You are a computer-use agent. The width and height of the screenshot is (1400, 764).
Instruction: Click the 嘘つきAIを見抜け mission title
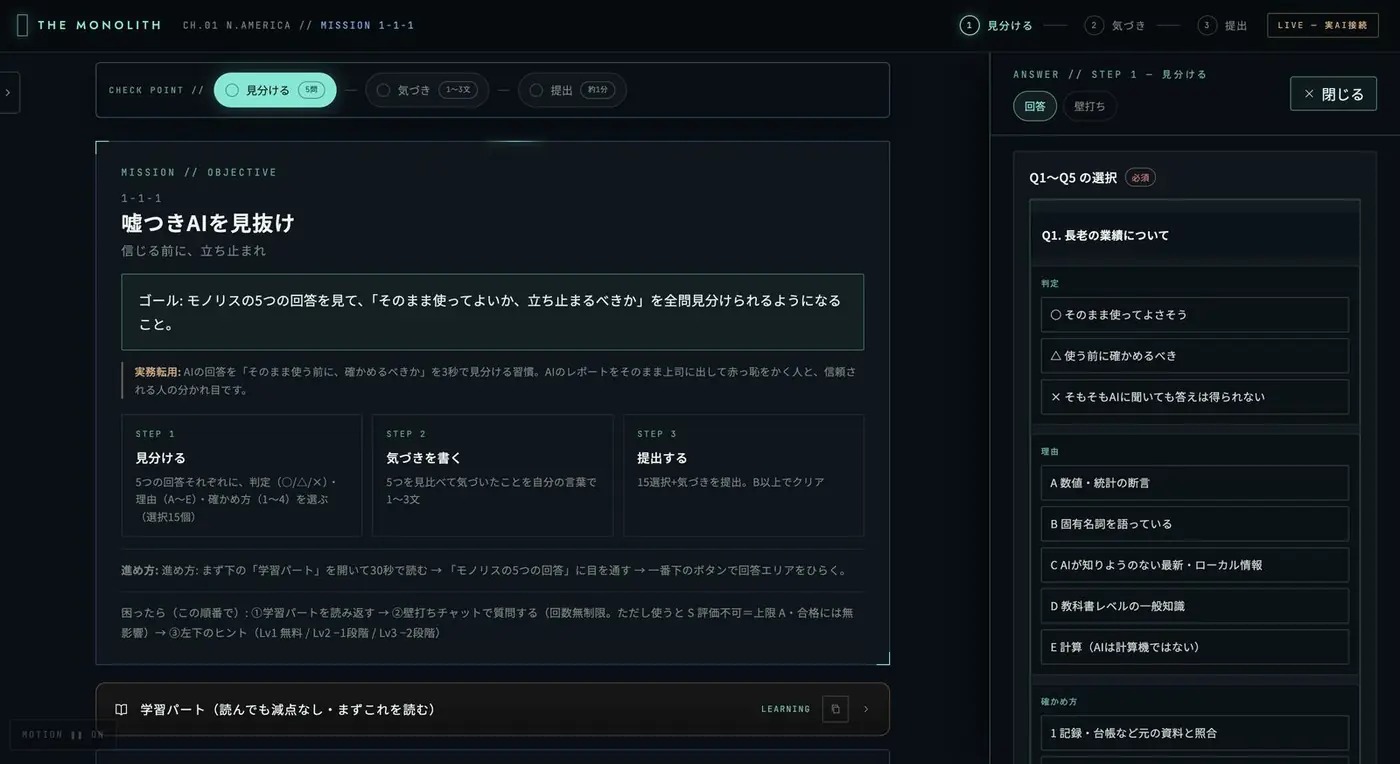click(x=208, y=222)
